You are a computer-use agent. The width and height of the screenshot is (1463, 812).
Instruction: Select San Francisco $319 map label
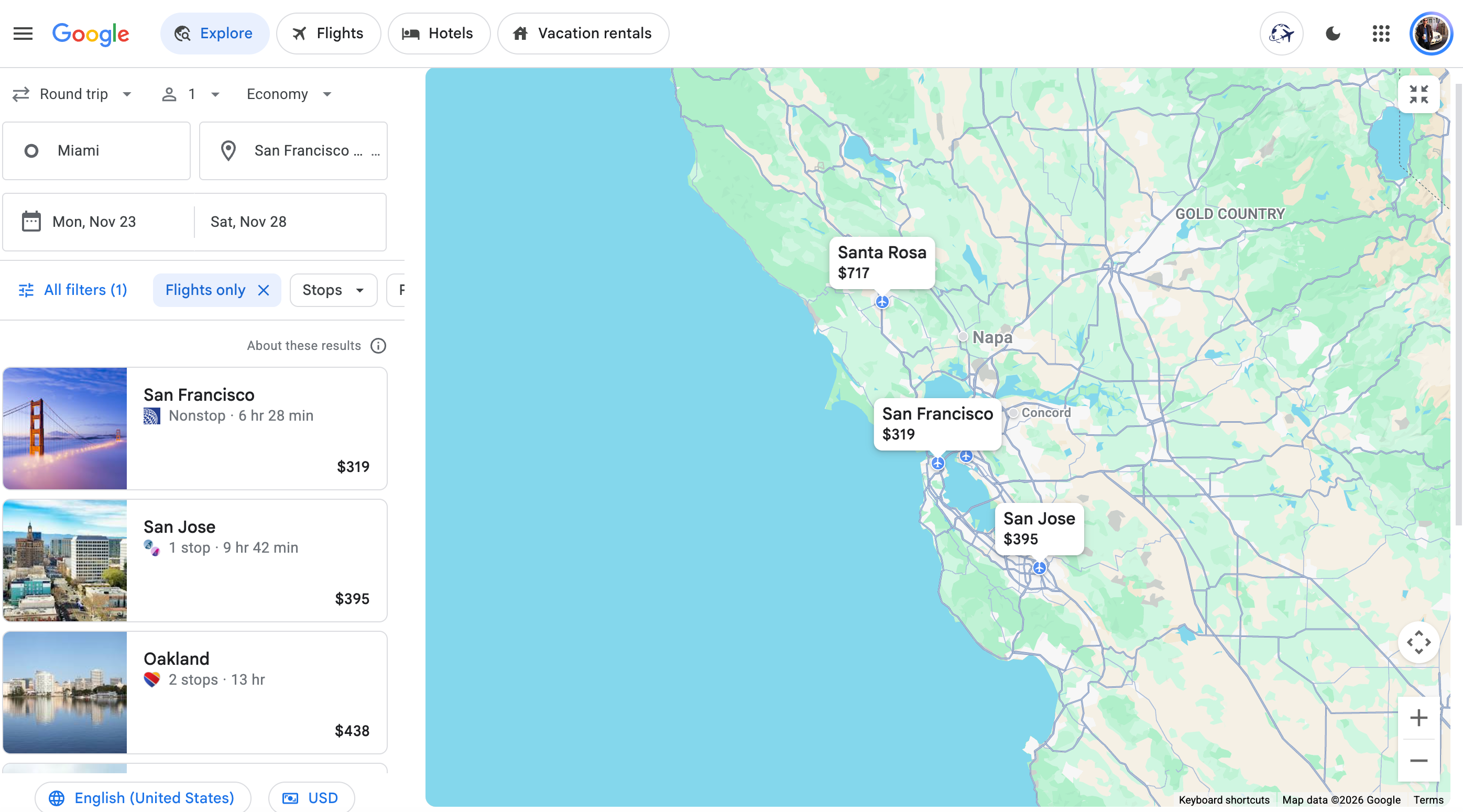pos(937,424)
